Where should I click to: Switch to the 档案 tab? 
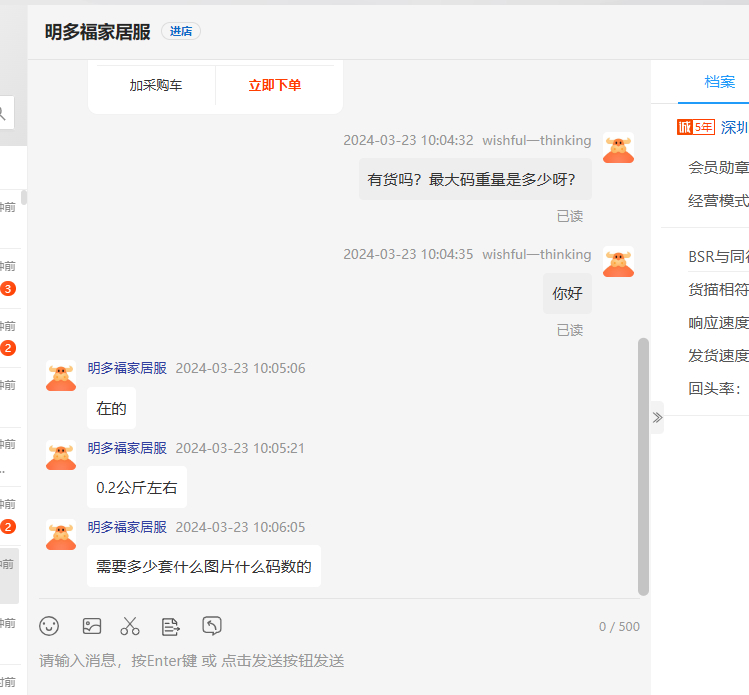pos(719,82)
